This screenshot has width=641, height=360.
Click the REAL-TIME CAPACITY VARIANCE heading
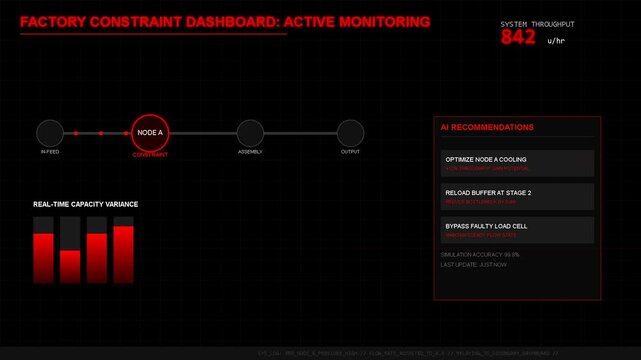[85, 204]
